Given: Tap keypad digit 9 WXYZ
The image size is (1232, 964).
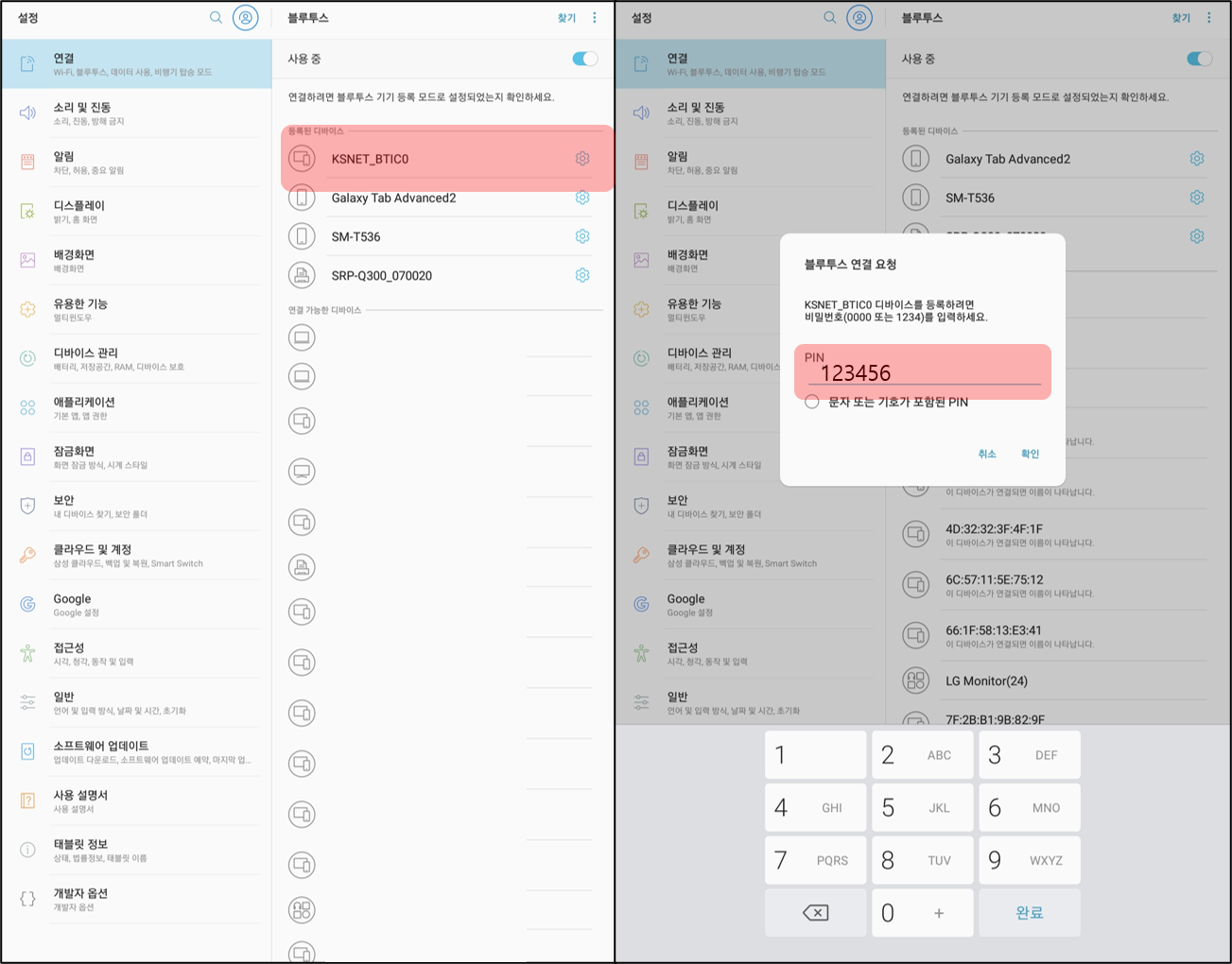Looking at the screenshot, I should pos(1030,860).
